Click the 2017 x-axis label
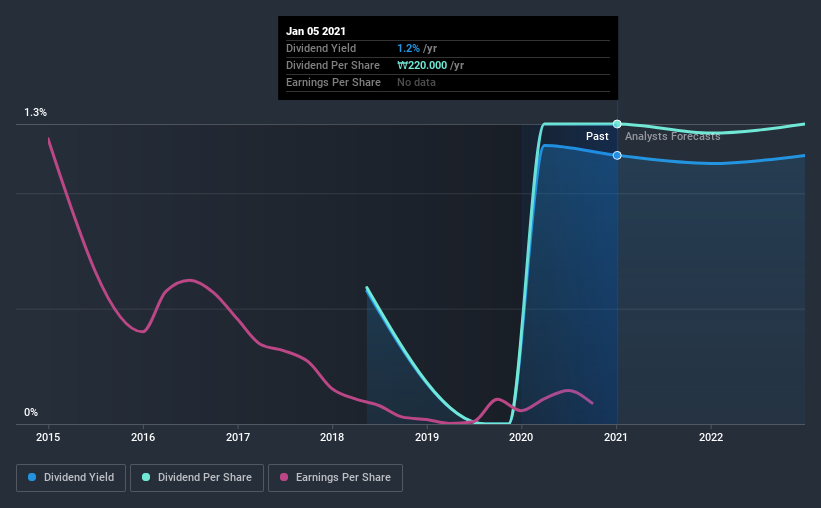This screenshot has height=508, width=821. pos(238,437)
